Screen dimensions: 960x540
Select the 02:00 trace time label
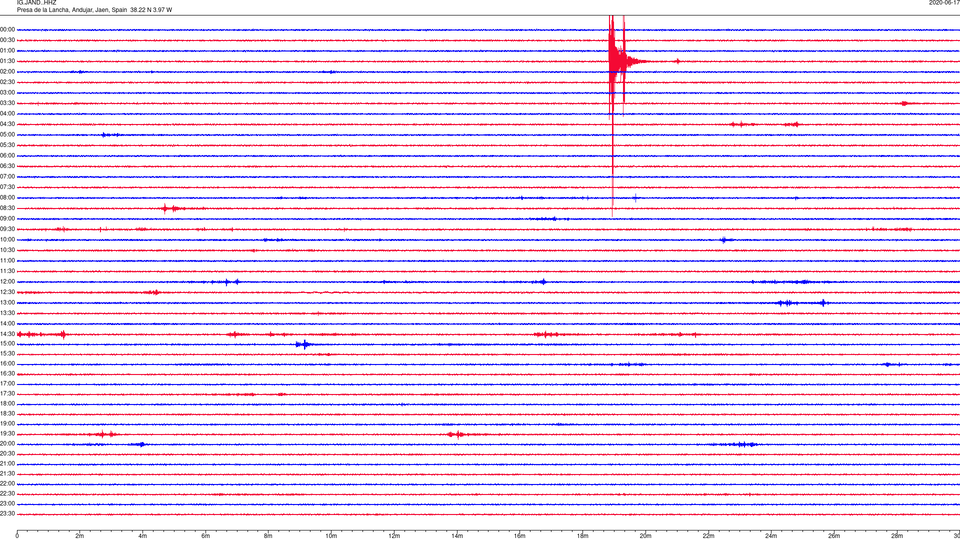[x=7, y=72]
